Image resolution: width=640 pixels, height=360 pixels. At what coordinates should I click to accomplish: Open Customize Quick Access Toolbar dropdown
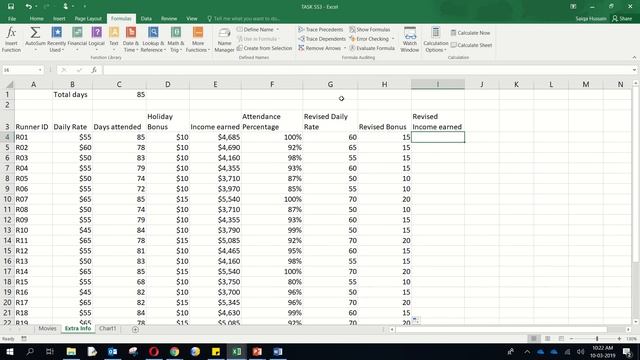[84, 7]
